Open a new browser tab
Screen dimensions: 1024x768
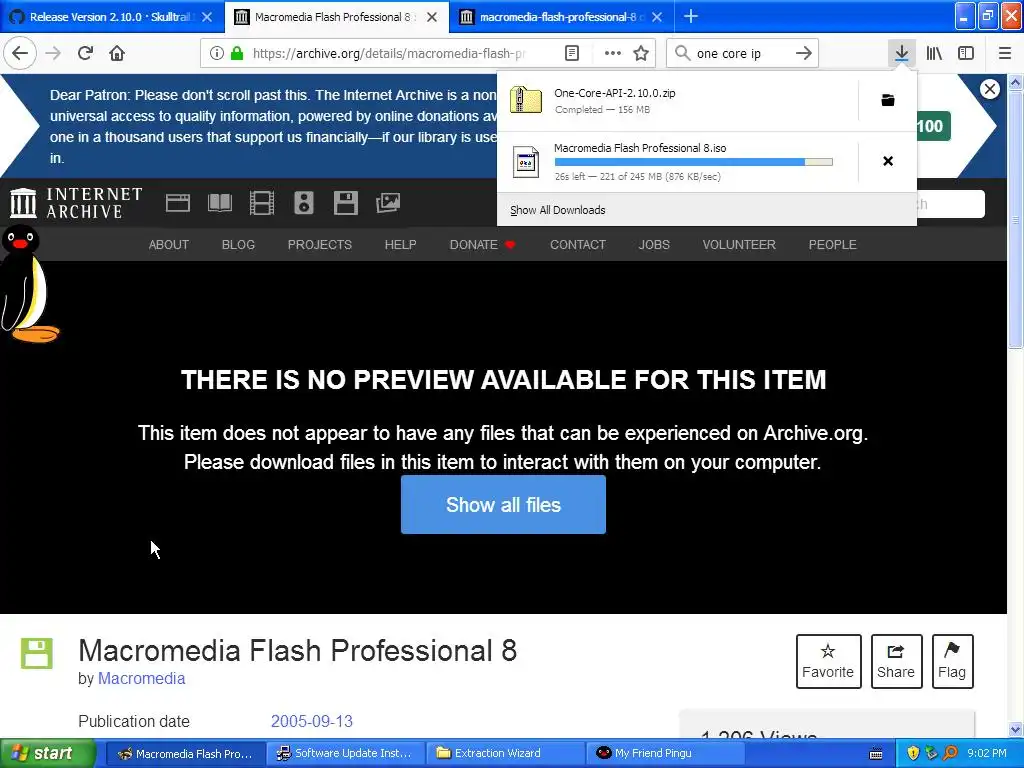[691, 16]
